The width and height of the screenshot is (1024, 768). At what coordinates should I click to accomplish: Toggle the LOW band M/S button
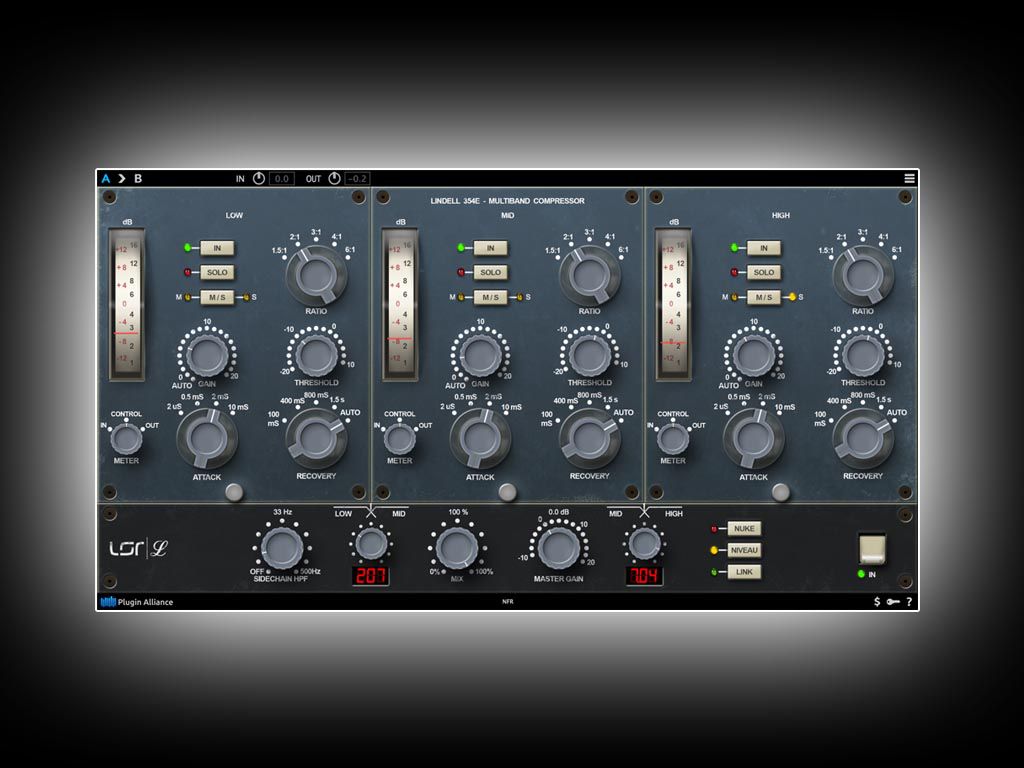[x=217, y=297]
